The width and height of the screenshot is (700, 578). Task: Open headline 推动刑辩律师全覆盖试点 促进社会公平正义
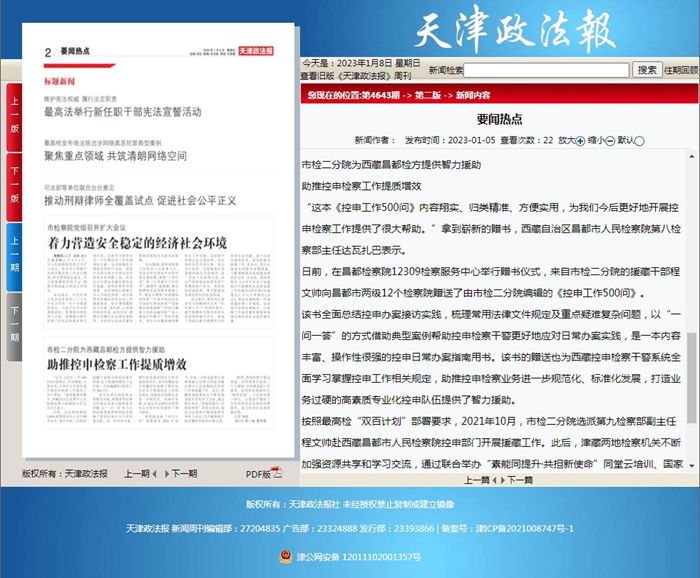140,200
